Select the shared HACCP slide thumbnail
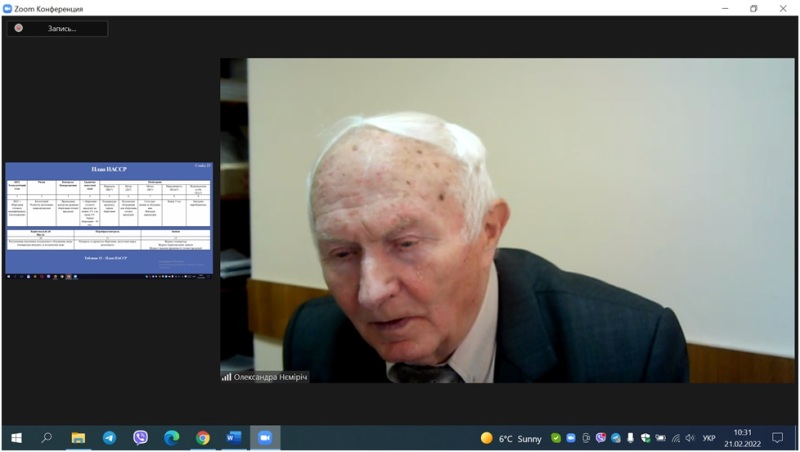Screen dimensions: 800x452 pos(109,220)
